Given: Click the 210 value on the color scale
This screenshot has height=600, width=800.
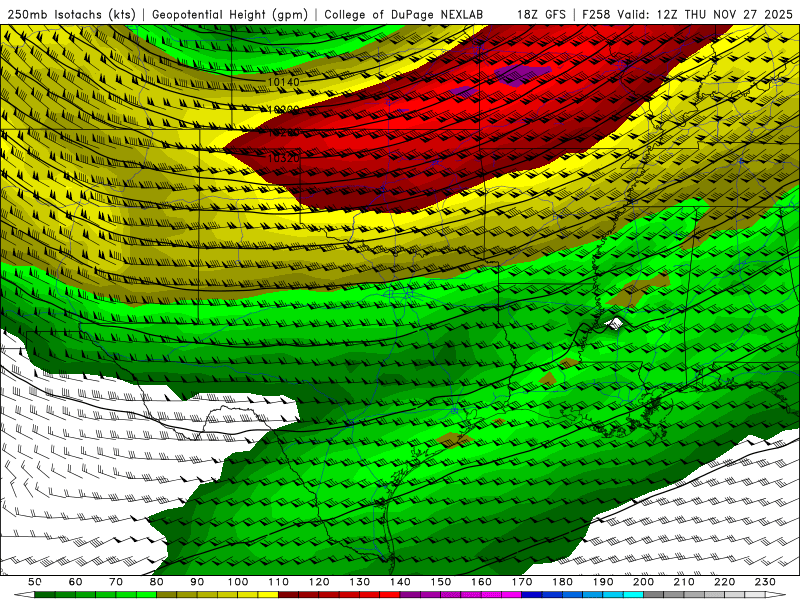Looking at the screenshot, I should click(684, 582).
